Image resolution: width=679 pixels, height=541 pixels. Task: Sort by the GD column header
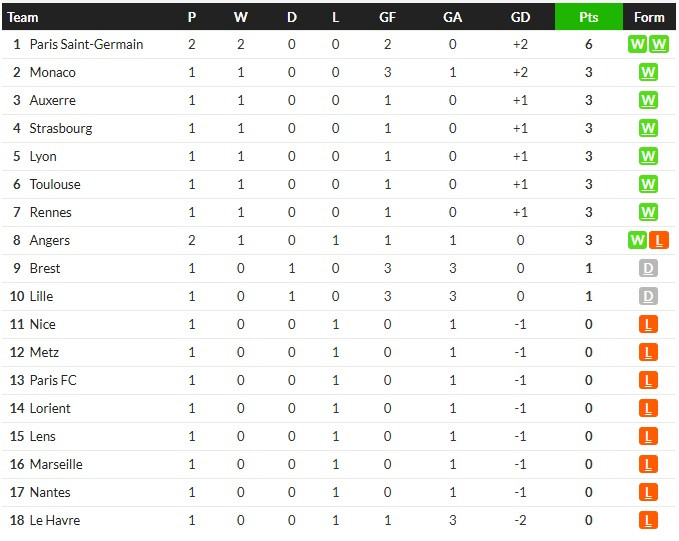point(520,17)
